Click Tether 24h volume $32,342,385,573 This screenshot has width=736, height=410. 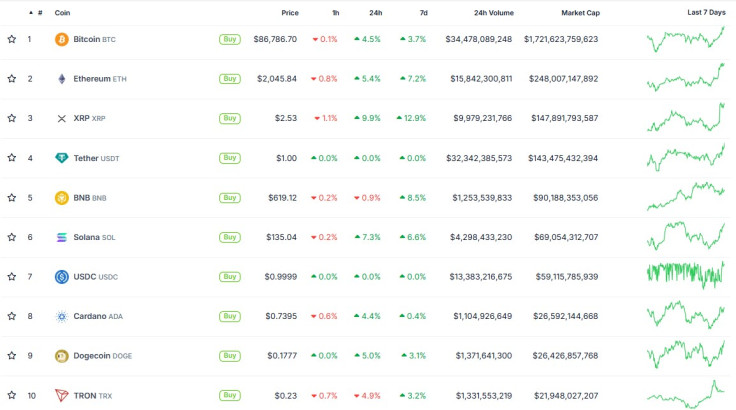point(479,158)
